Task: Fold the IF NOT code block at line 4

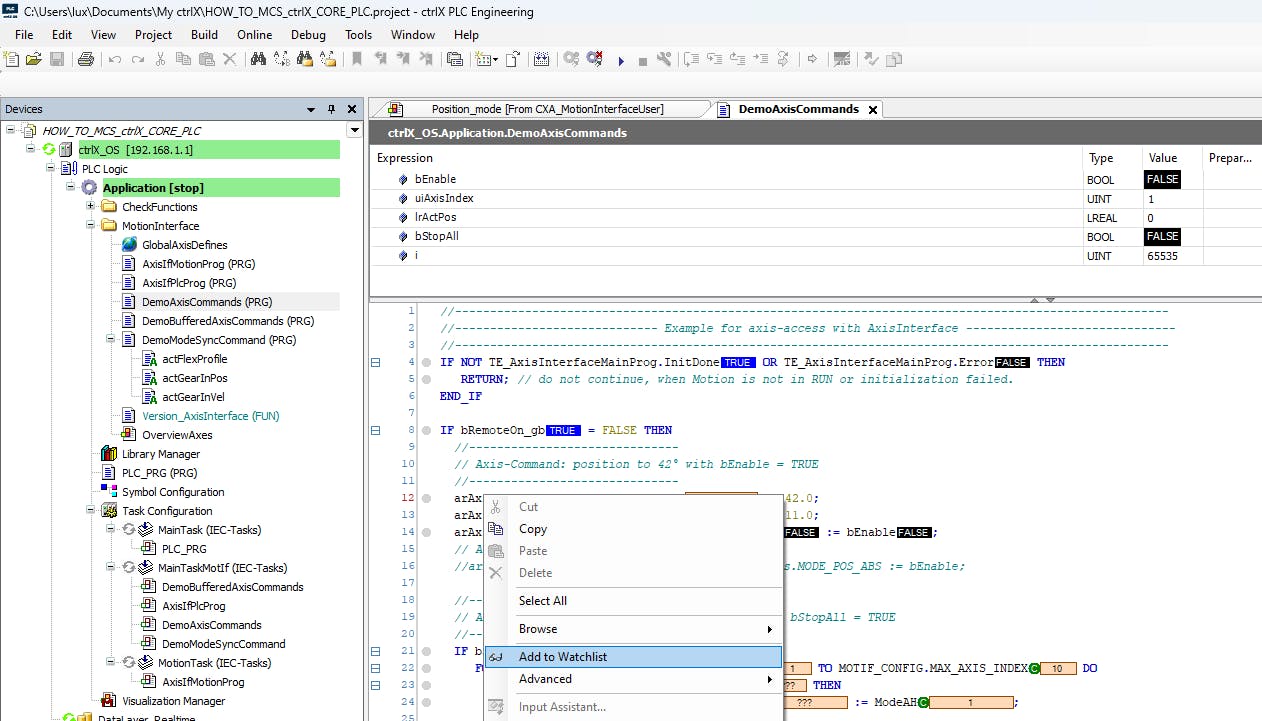Action: point(376,362)
